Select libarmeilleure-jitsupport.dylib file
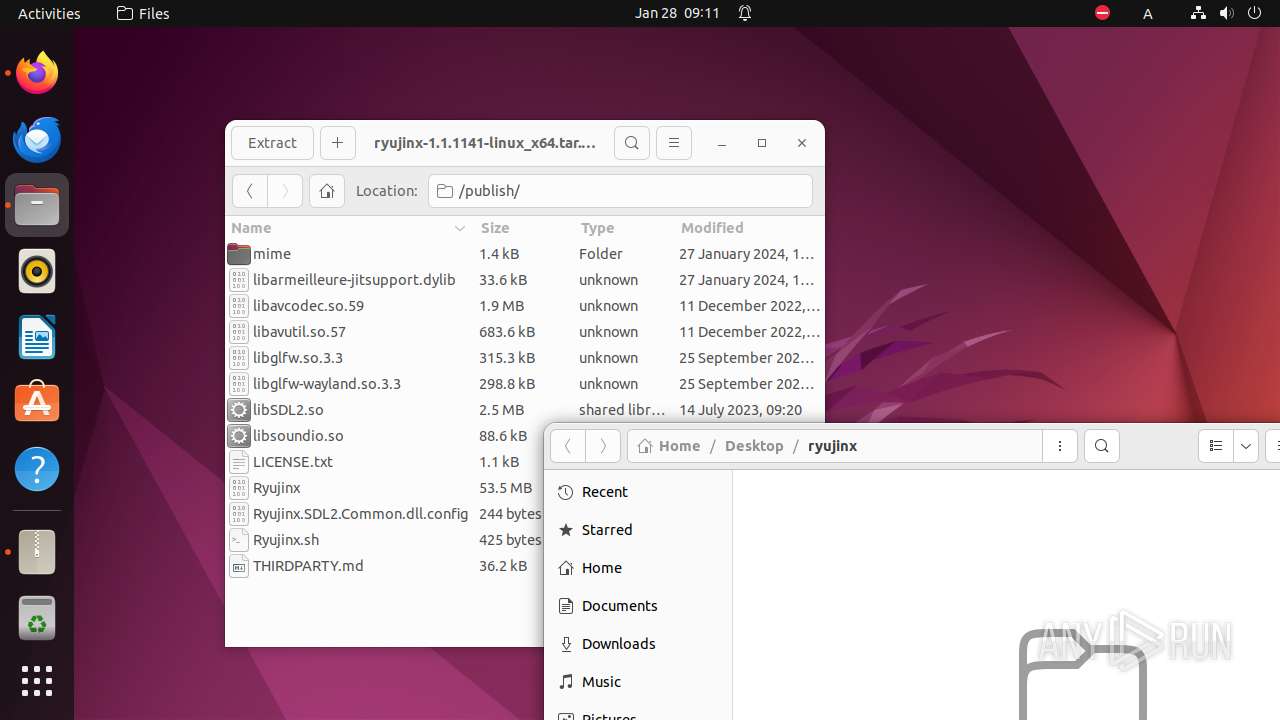The image size is (1280, 720). pos(524,280)
